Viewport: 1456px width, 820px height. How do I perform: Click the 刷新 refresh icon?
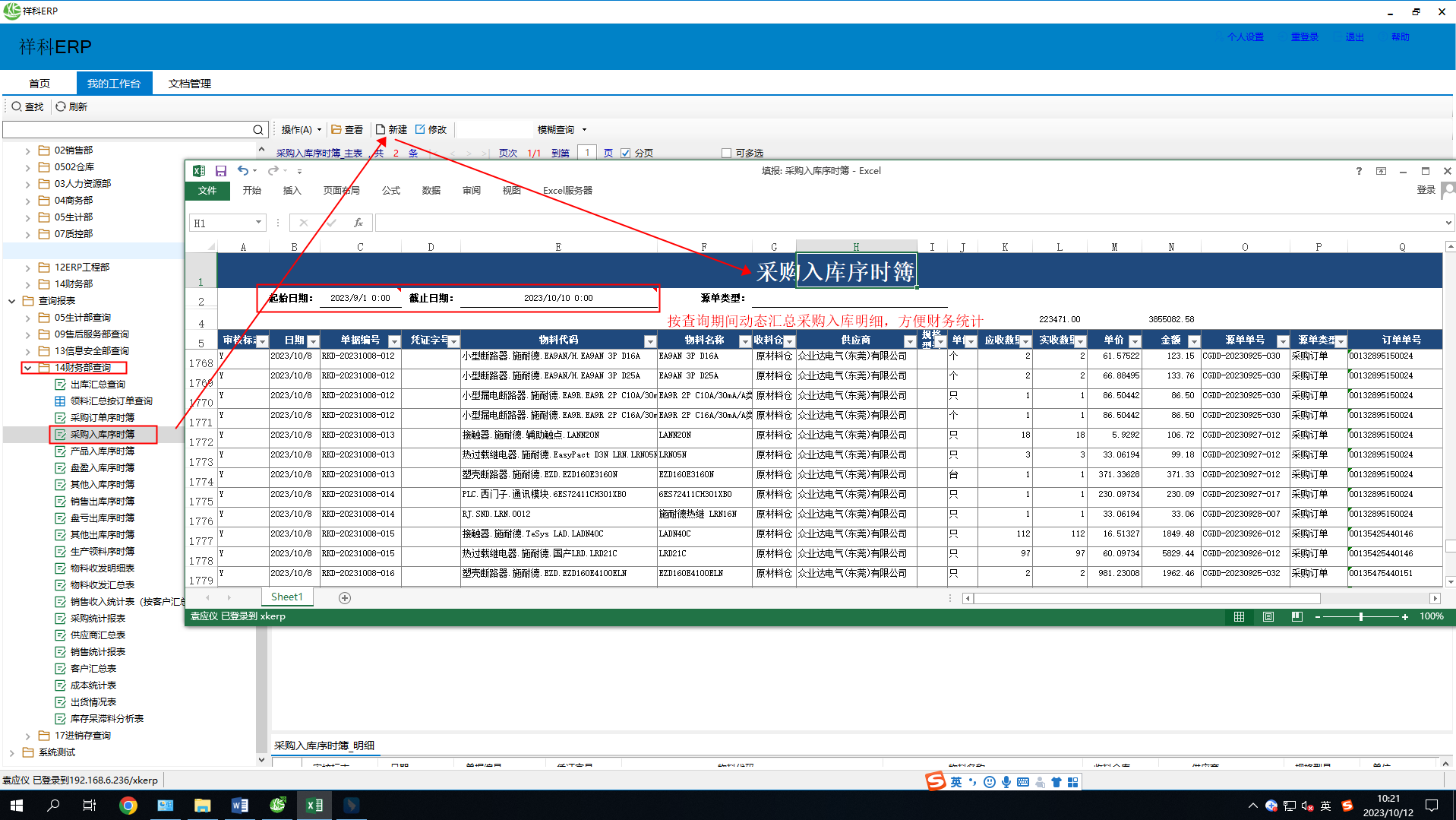[61, 107]
